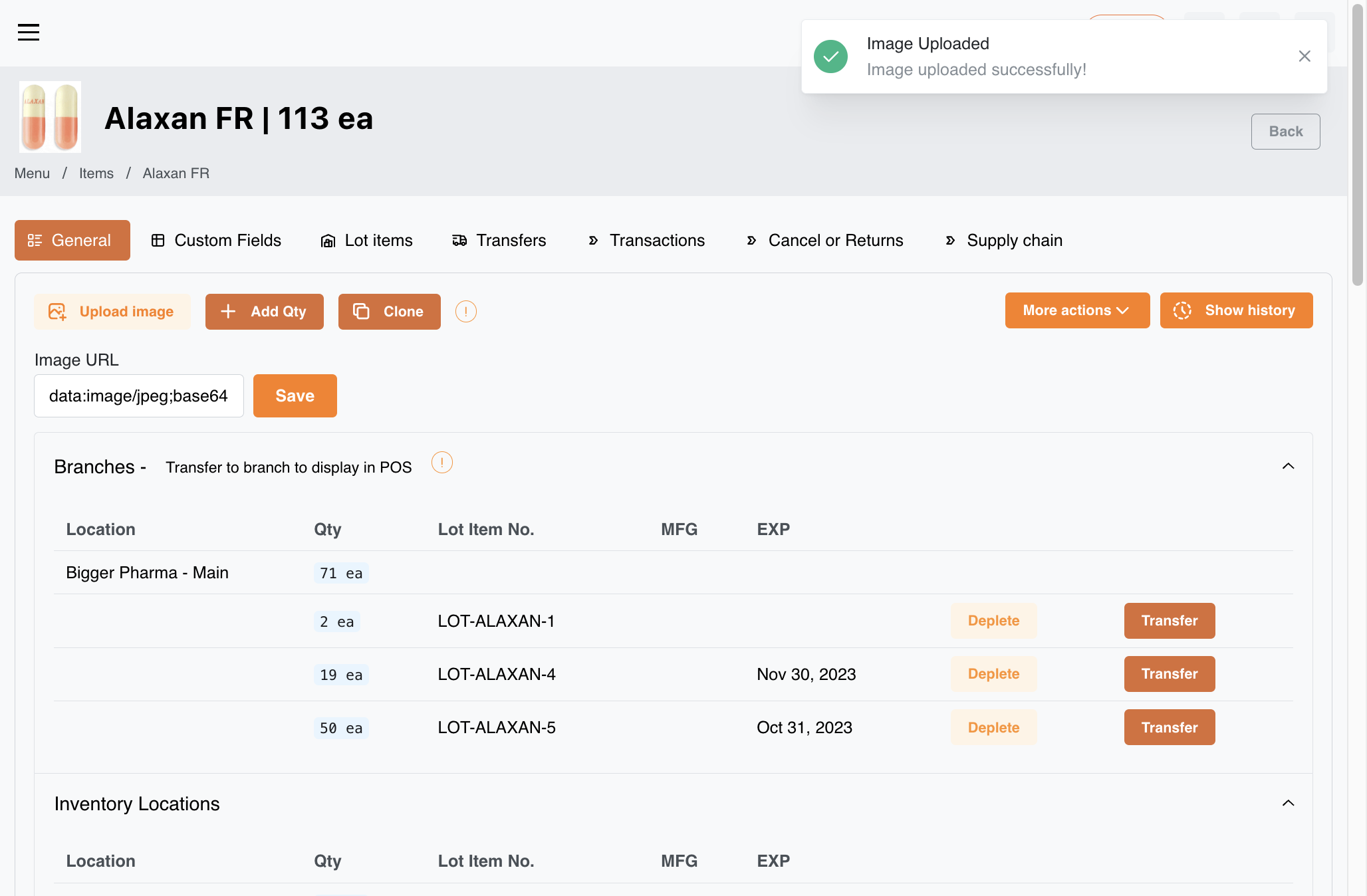The image size is (1367, 896).
Task: Open the hamburger navigation menu
Action: click(29, 32)
